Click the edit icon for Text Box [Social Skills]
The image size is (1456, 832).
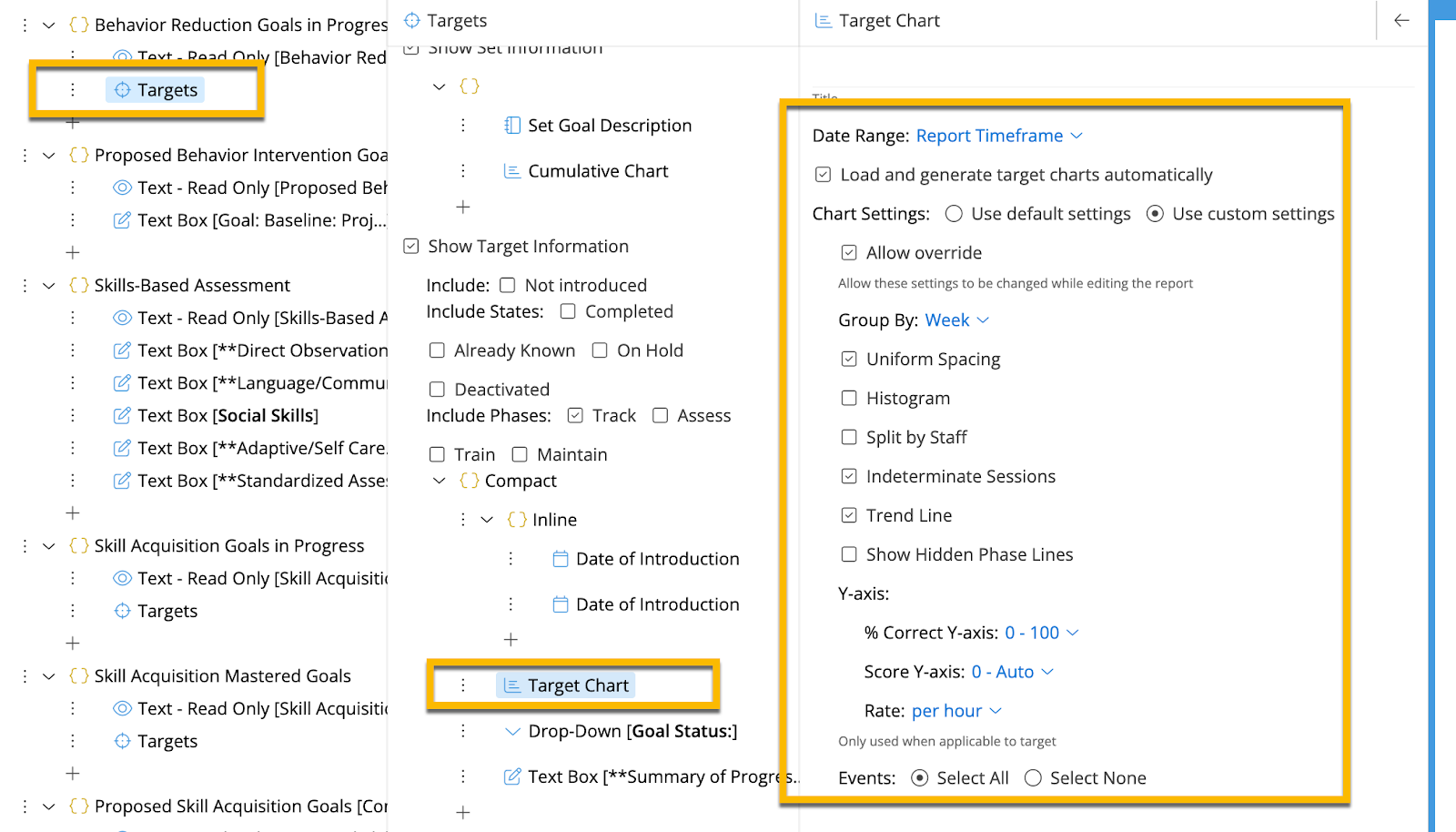[x=122, y=415]
